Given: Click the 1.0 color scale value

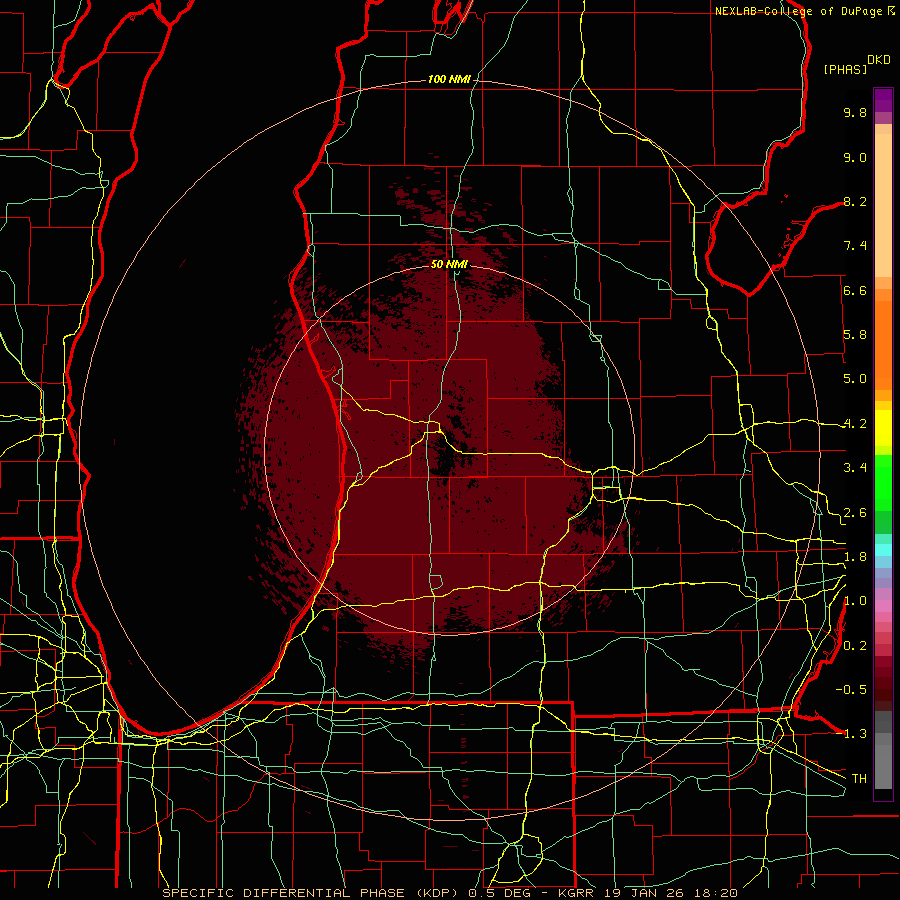Looking at the screenshot, I should click(855, 601).
